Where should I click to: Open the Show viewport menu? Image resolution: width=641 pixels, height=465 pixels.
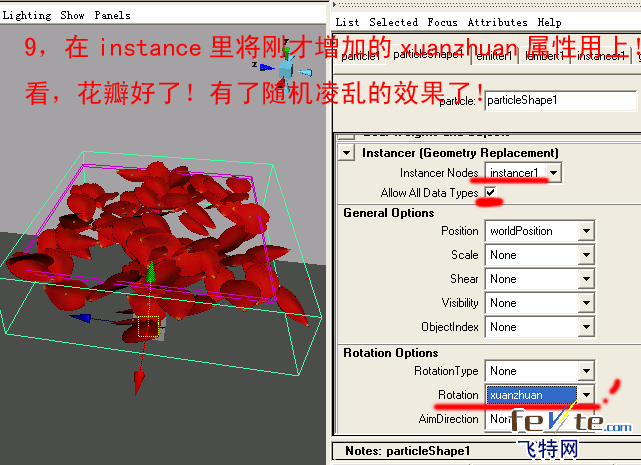point(72,16)
